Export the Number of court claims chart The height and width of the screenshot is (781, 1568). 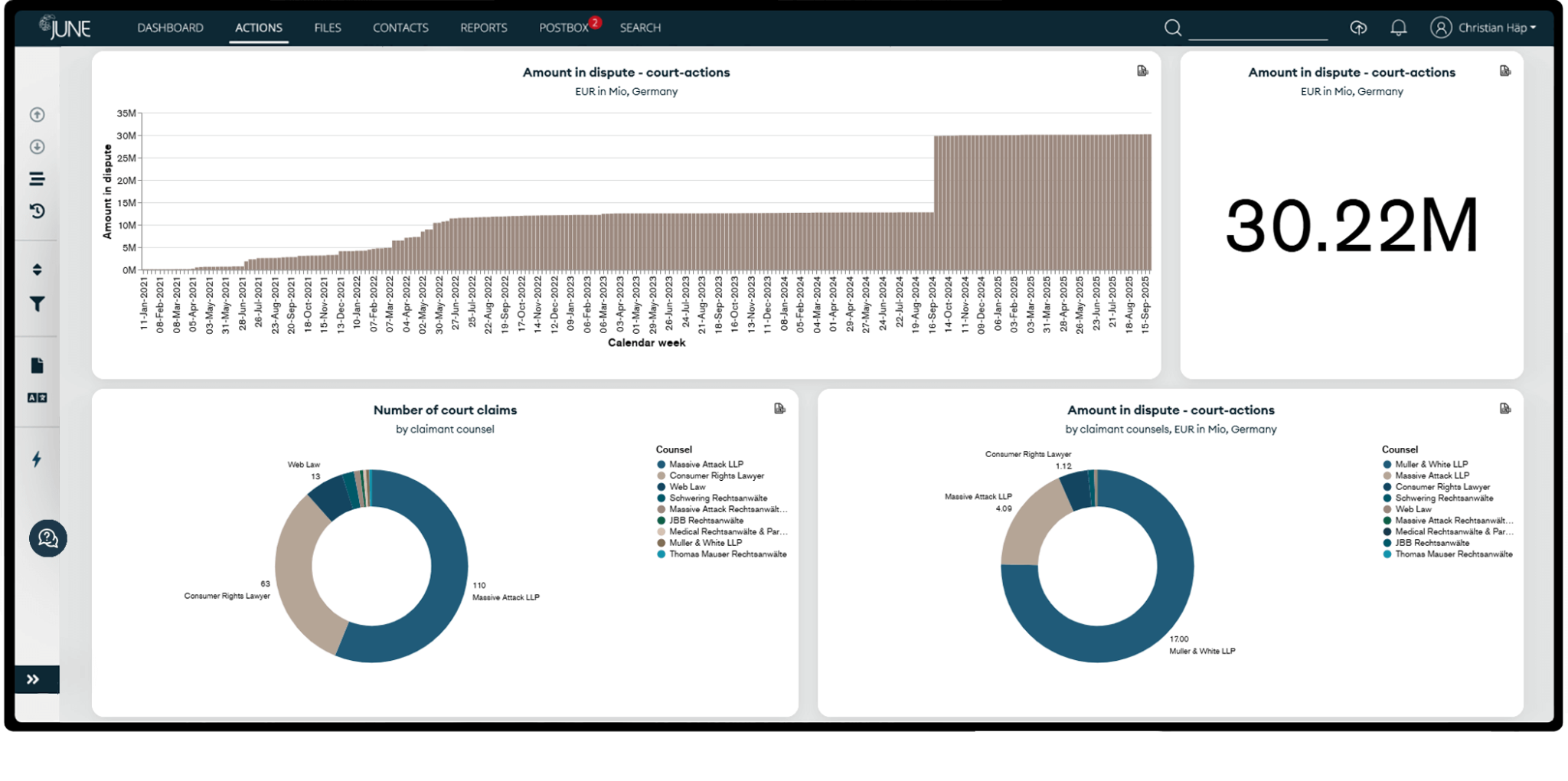(779, 408)
